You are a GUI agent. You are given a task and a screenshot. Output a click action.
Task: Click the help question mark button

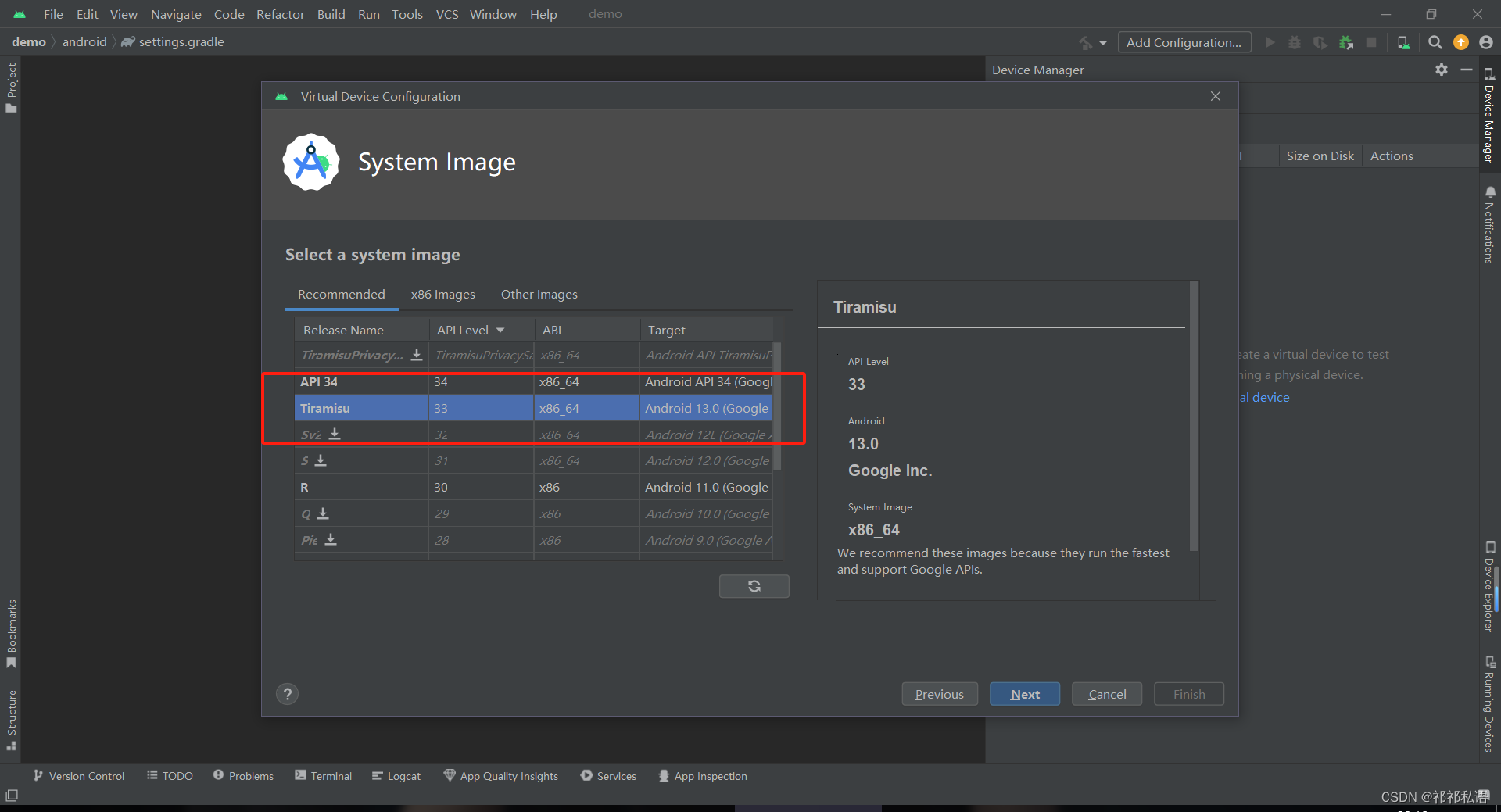(x=288, y=694)
